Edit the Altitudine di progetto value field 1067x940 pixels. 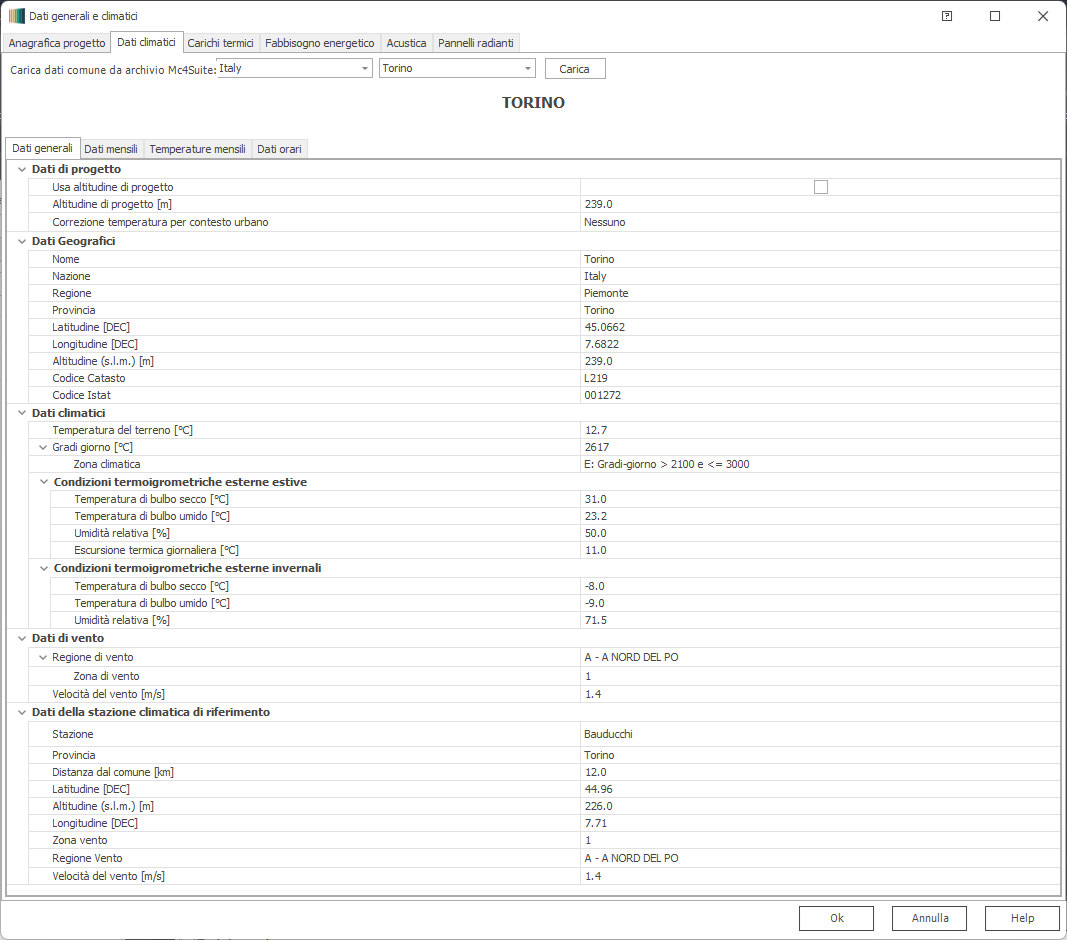(x=818, y=204)
